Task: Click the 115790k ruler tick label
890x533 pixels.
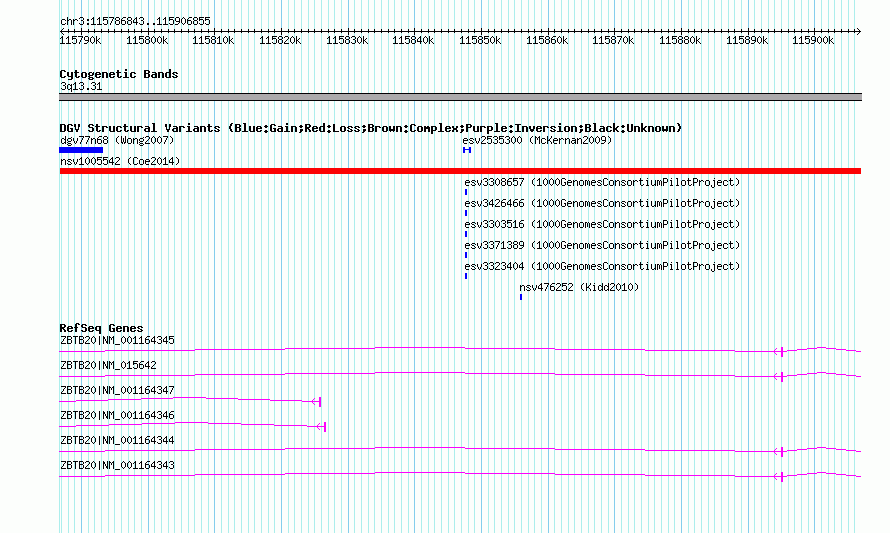Action: pyautogui.click(x=80, y=40)
